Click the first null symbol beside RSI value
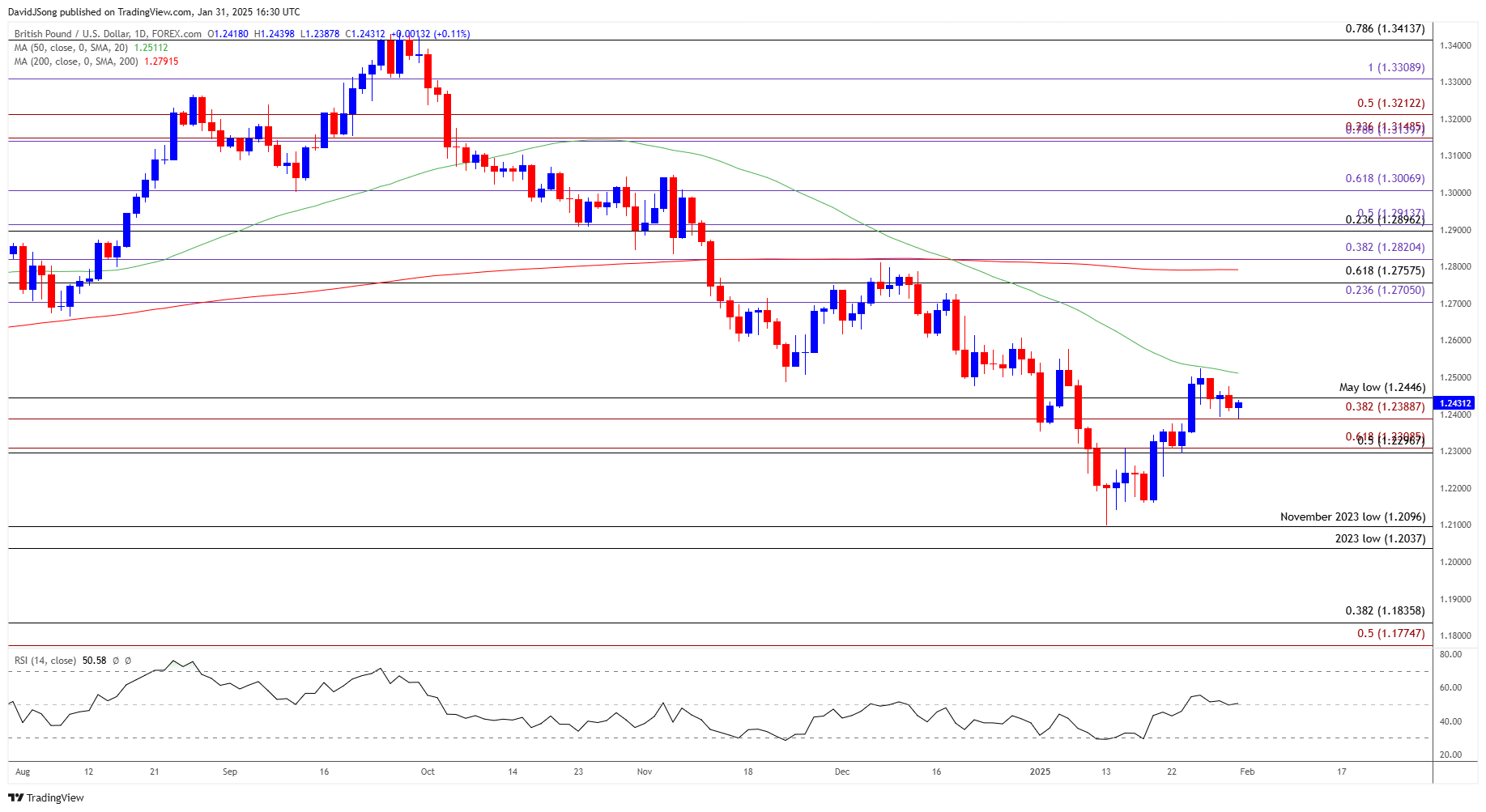This screenshot has width=1486, height=812. [116, 661]
